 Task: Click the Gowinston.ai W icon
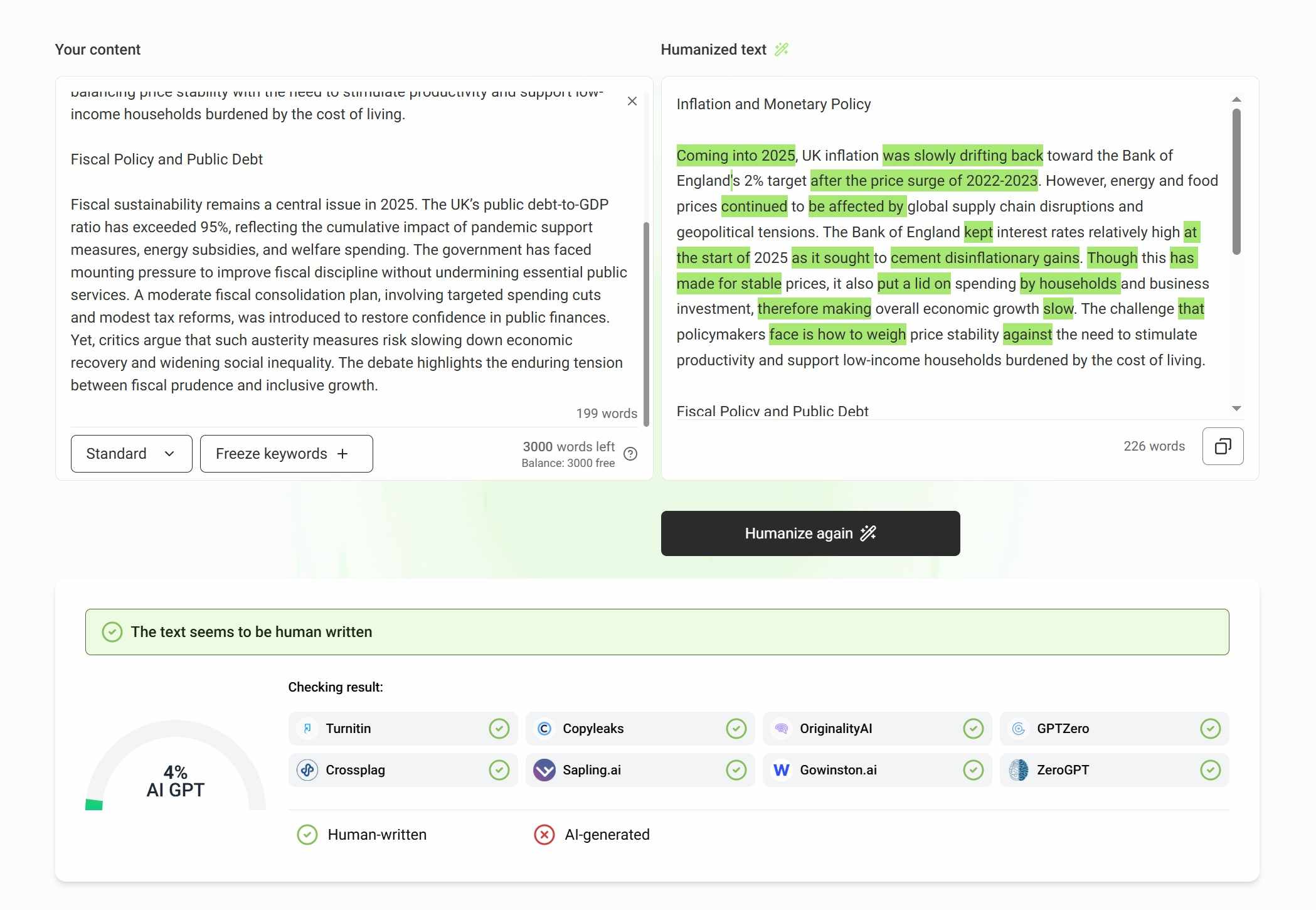point(781,770)
